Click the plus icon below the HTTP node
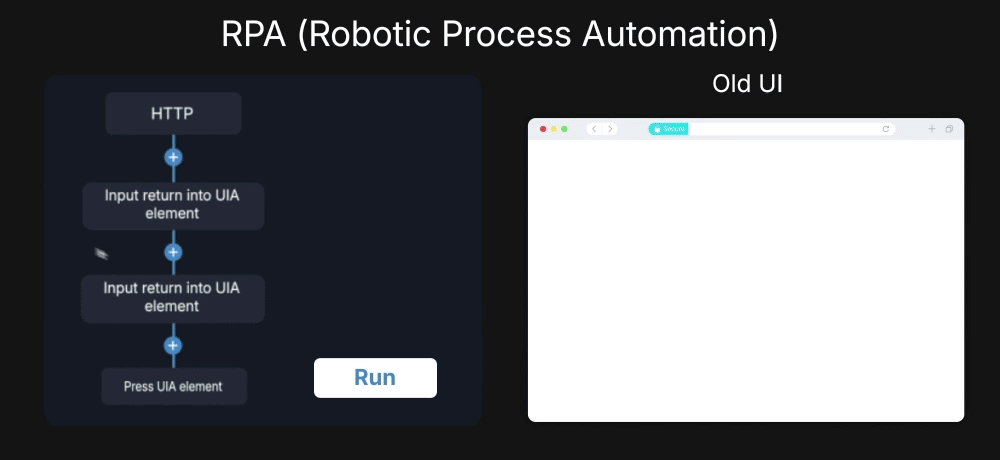The height and width of the screenshot is (460, 1000). (173, 157)
